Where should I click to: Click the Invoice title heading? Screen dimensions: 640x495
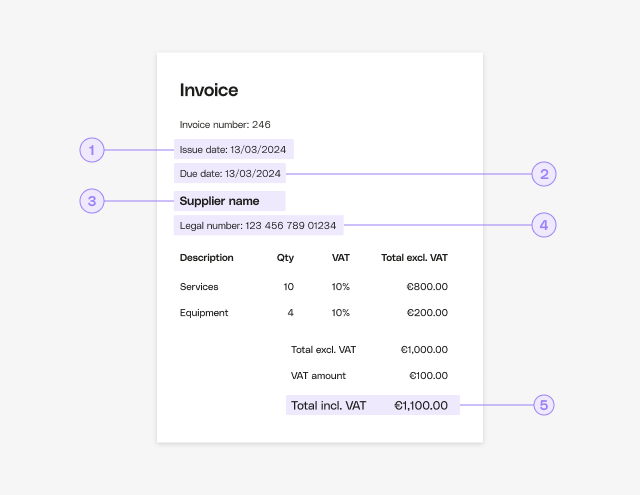pos(209,90)
